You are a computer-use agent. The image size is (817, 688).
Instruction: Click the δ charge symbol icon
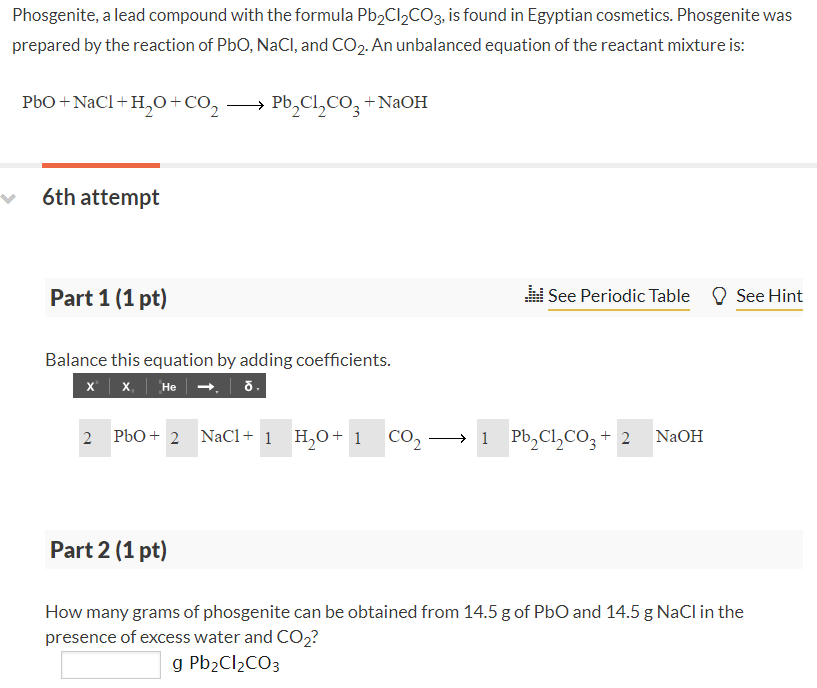(246, 385)
